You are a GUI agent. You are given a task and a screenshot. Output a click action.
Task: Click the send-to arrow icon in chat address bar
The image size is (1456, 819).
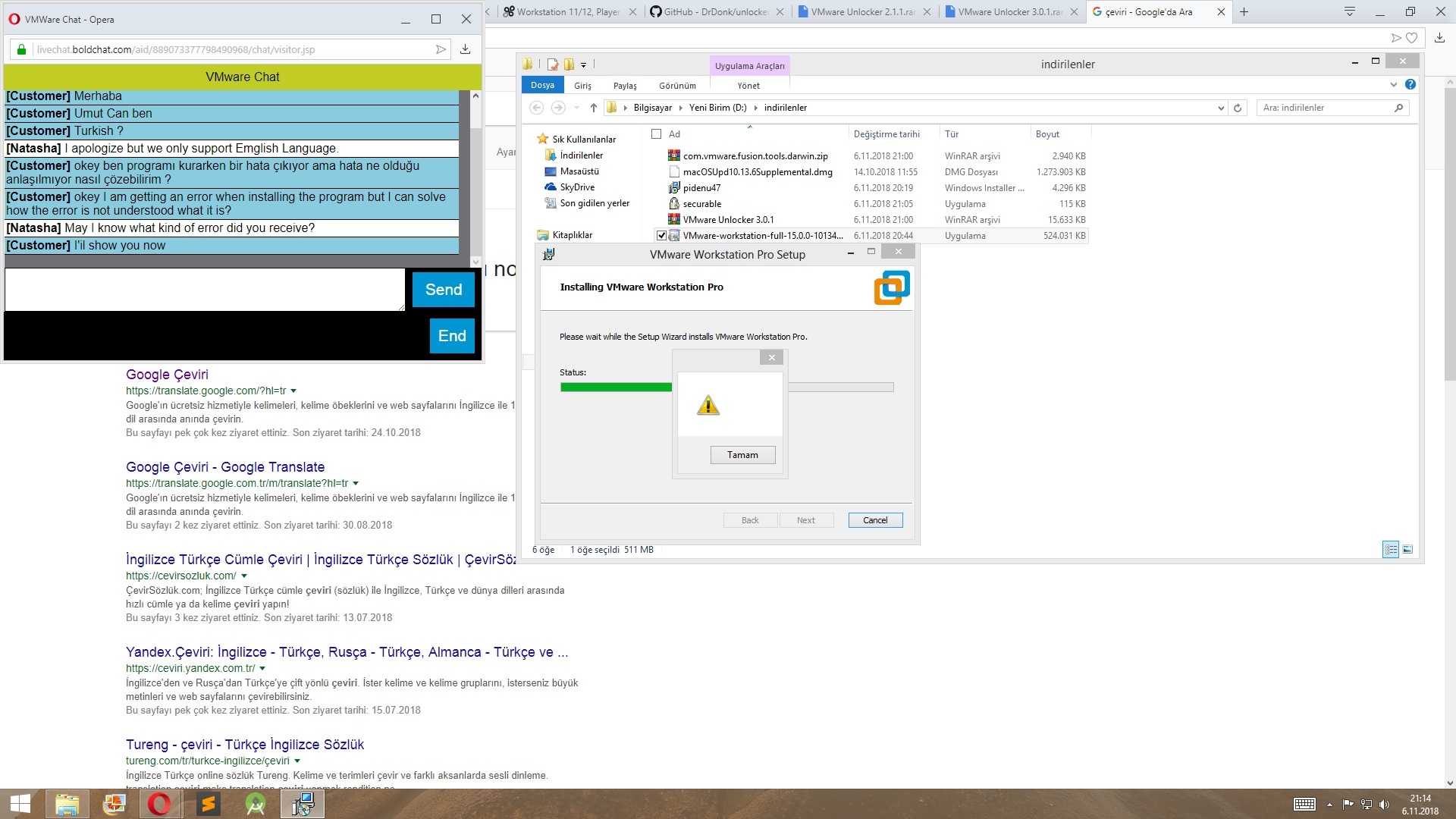click(441, 49)
